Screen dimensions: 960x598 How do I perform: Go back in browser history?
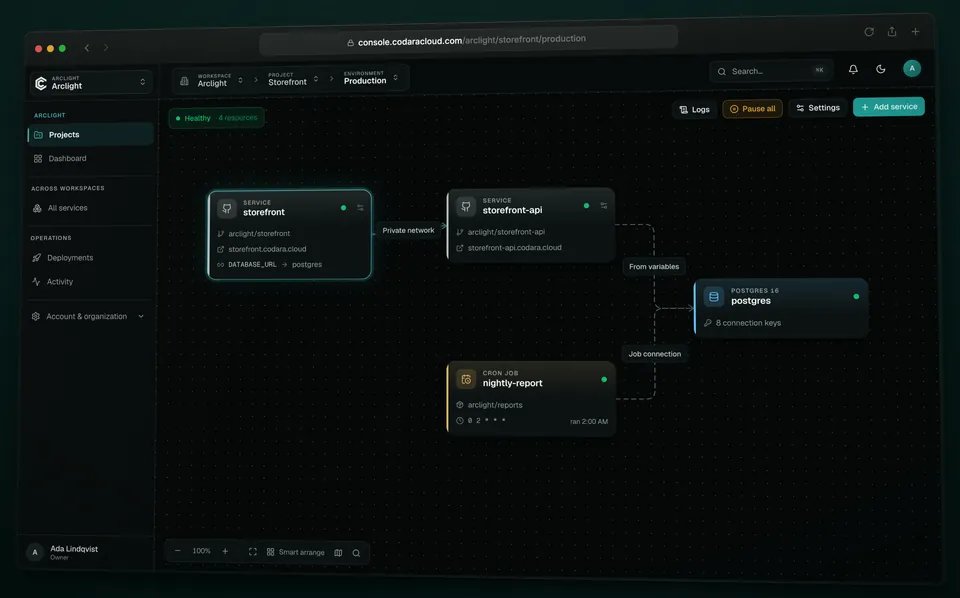coord(87,48)
